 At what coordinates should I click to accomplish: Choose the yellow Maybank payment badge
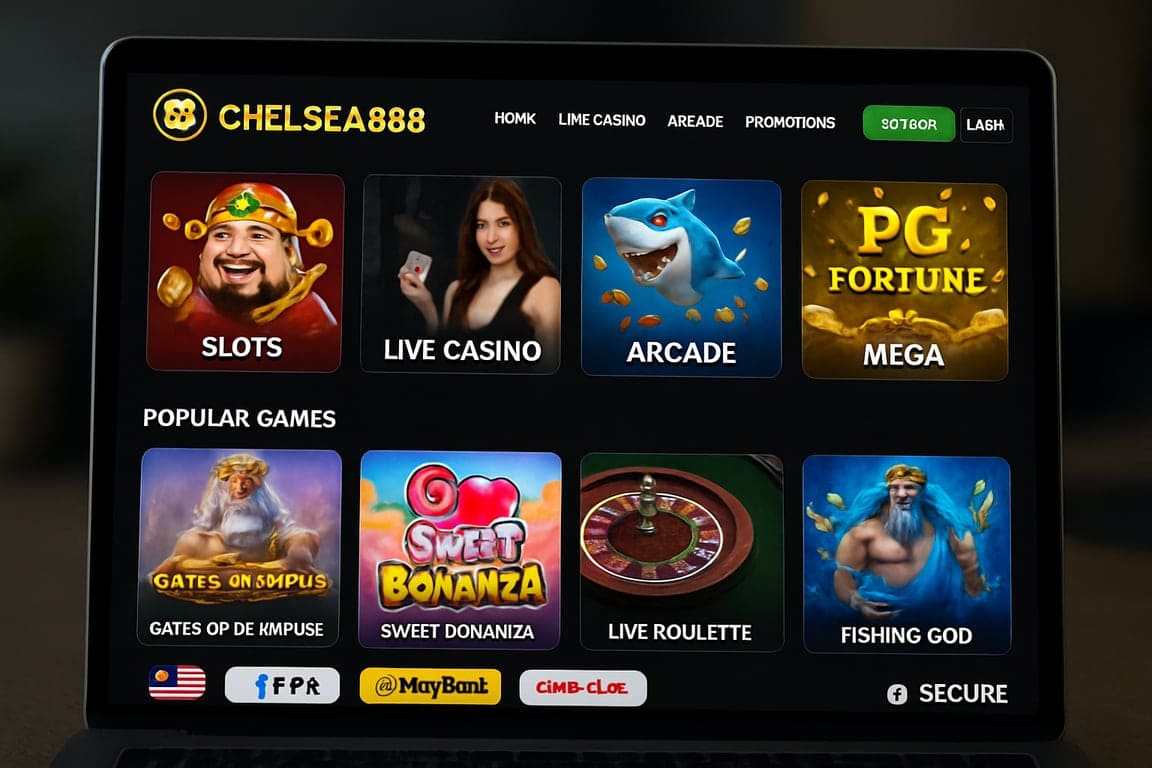click(431, 686)
